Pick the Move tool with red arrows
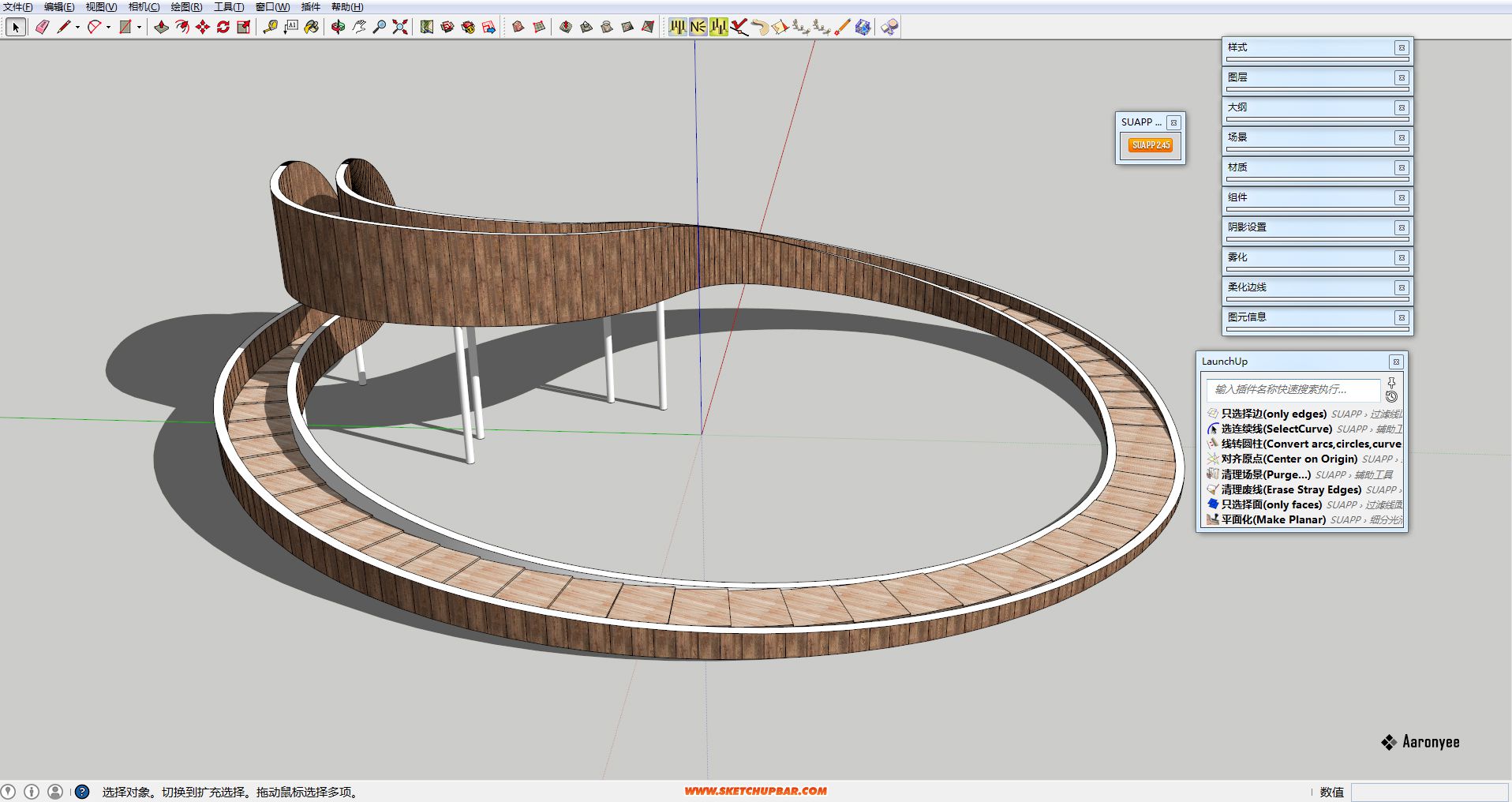This screenshot has width=1512, height=802. coord(203,27)
